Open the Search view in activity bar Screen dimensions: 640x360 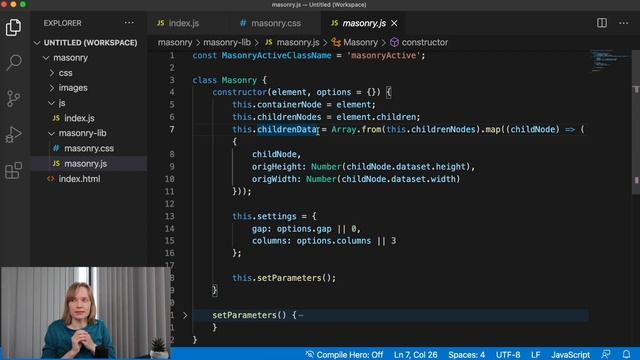click(x=13, y=62)
